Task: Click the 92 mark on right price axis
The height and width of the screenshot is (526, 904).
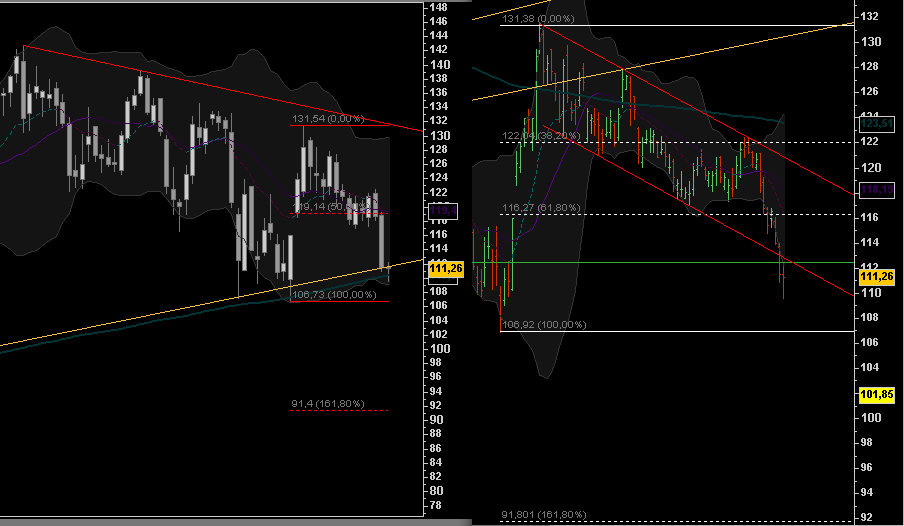Action: click(x=870, y=517)
